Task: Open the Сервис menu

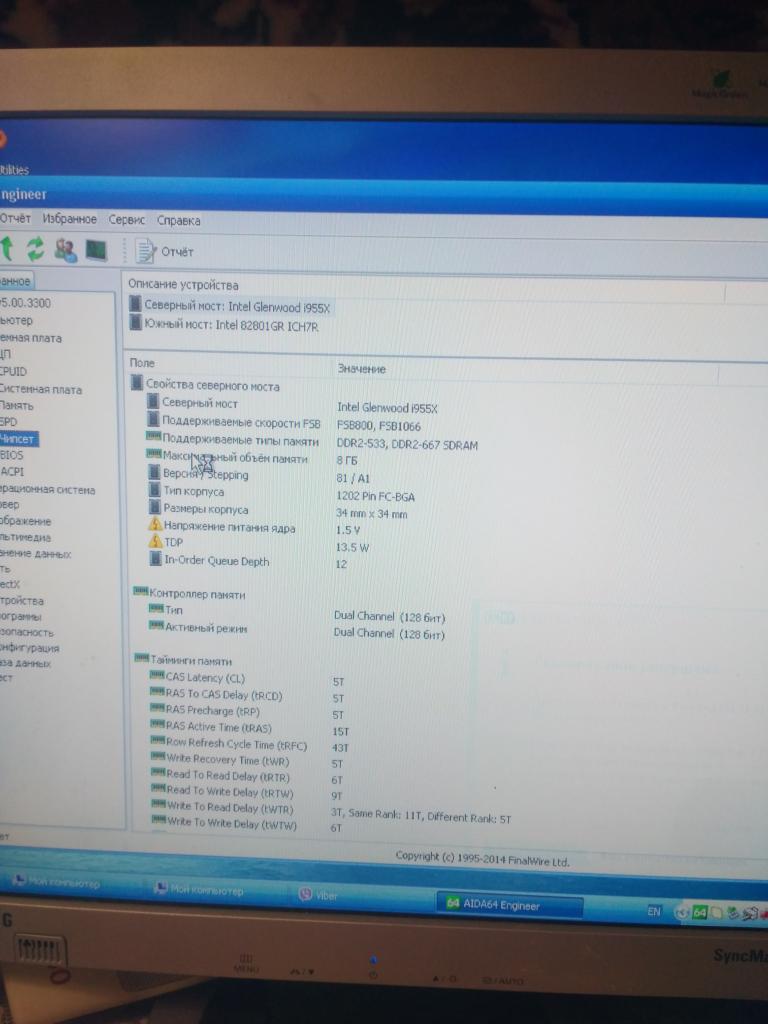Action: click(127, 219)
